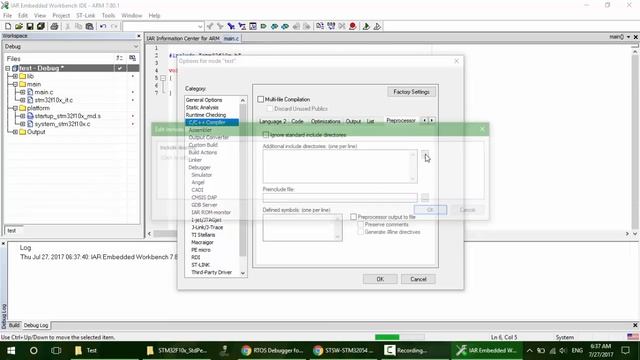Select the Debug Log tab at bottom
The image size is (640, 360).
36,325
